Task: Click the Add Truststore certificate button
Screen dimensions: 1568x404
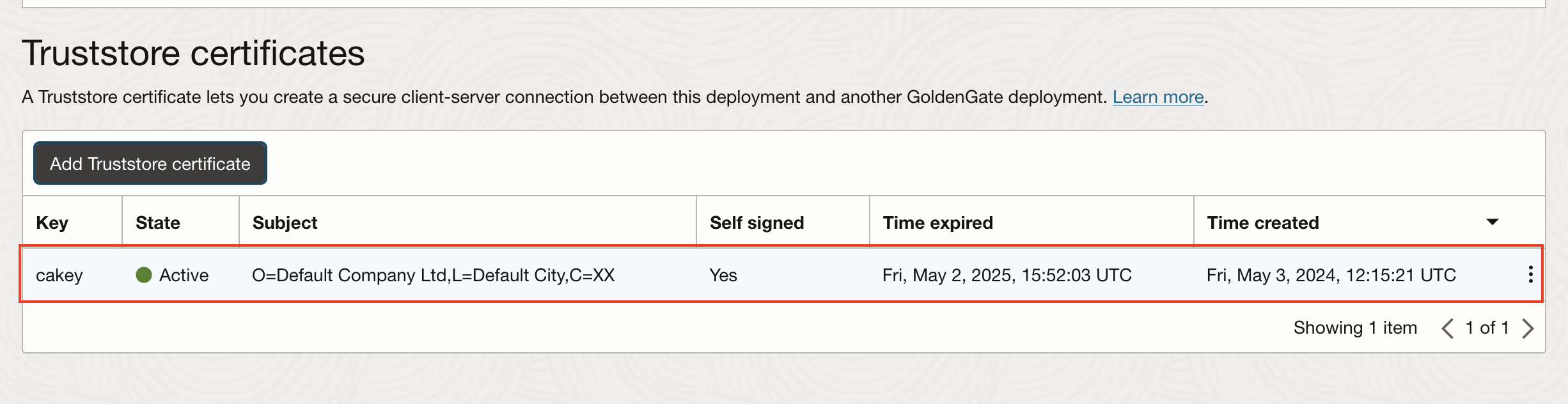Action: 150,164
